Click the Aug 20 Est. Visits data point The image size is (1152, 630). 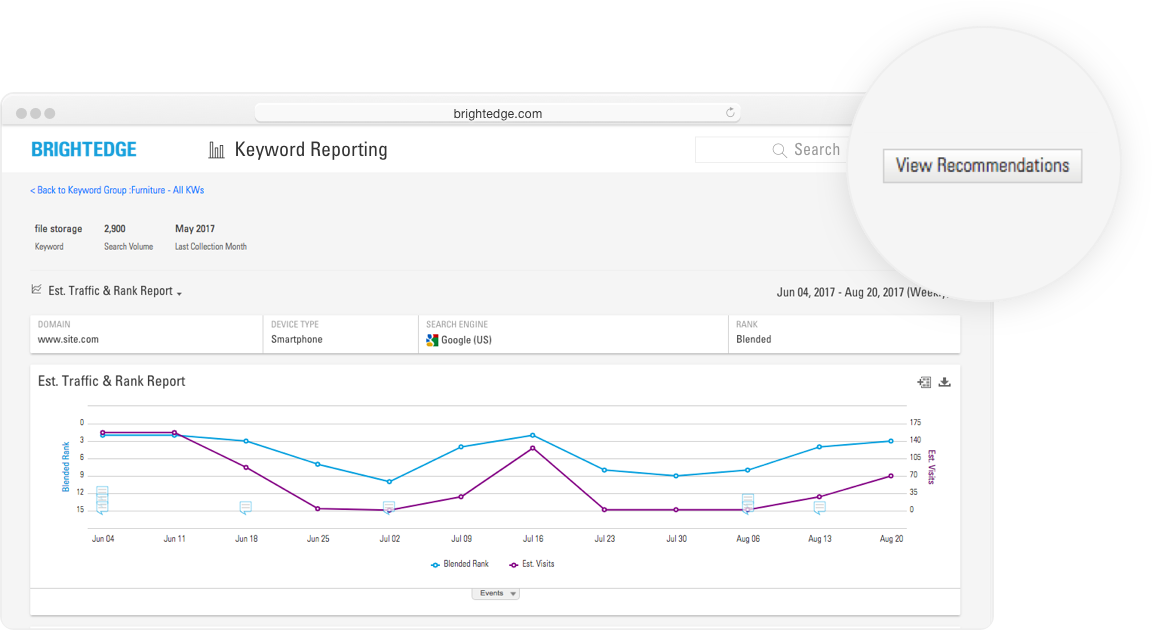point(890,476)
